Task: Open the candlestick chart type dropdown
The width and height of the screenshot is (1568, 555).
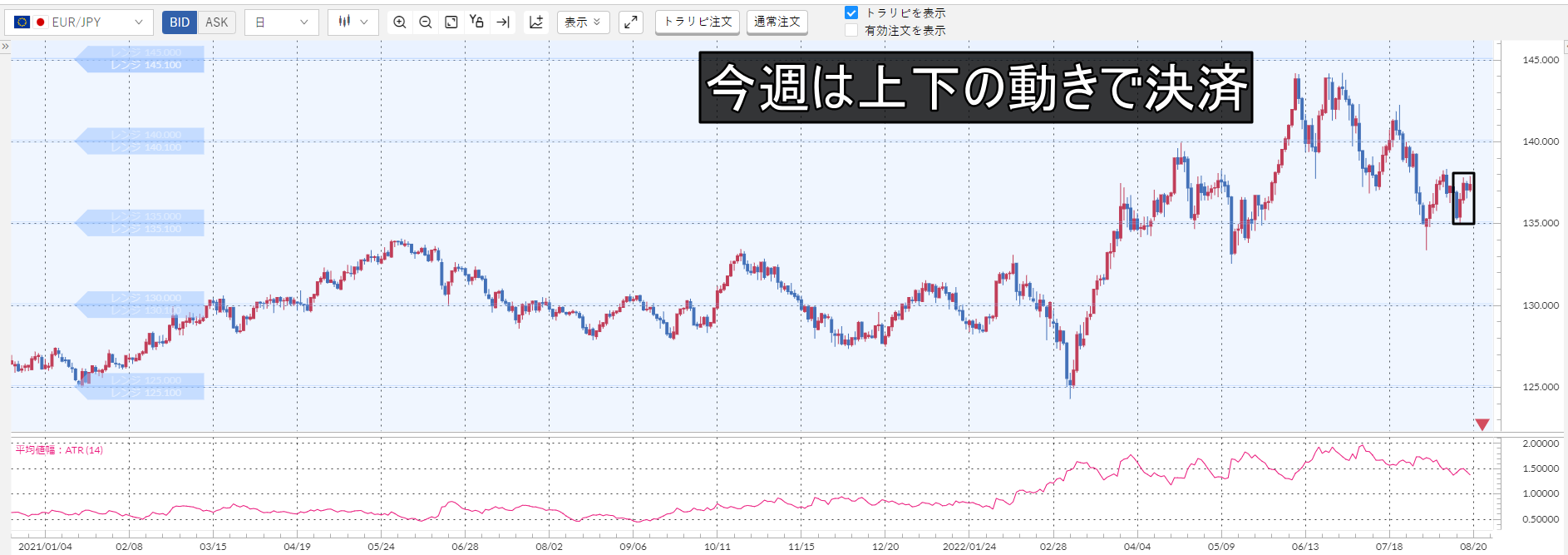Action: [x=353, y=22]
